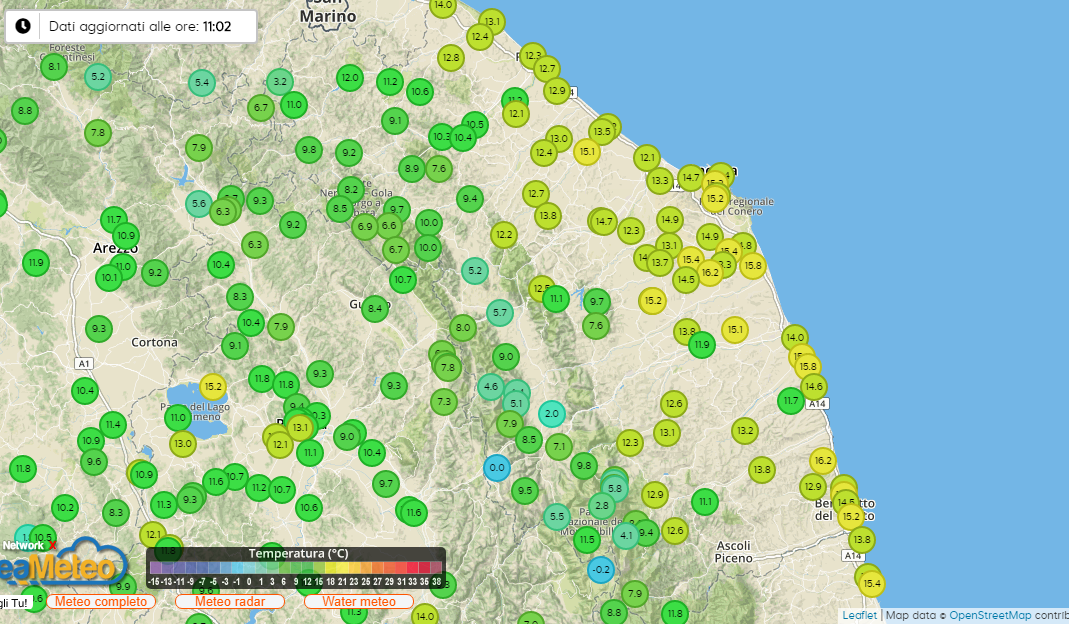Screen dimensions: 1069x624
Task: Close the Network banner with red X
Action: [52, 546]
